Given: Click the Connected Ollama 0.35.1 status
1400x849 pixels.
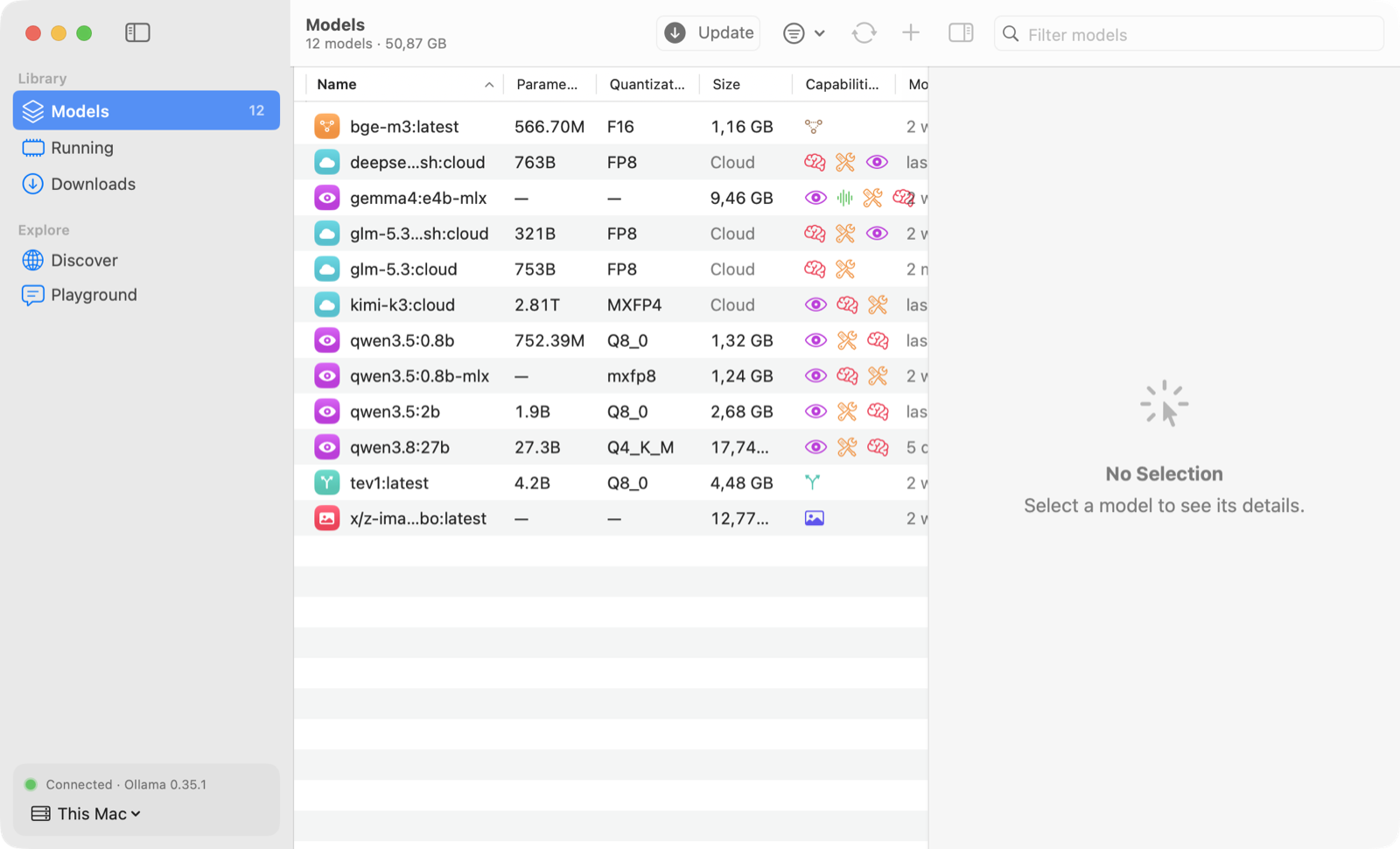Looking at the screenshot, I should (126, 784).
